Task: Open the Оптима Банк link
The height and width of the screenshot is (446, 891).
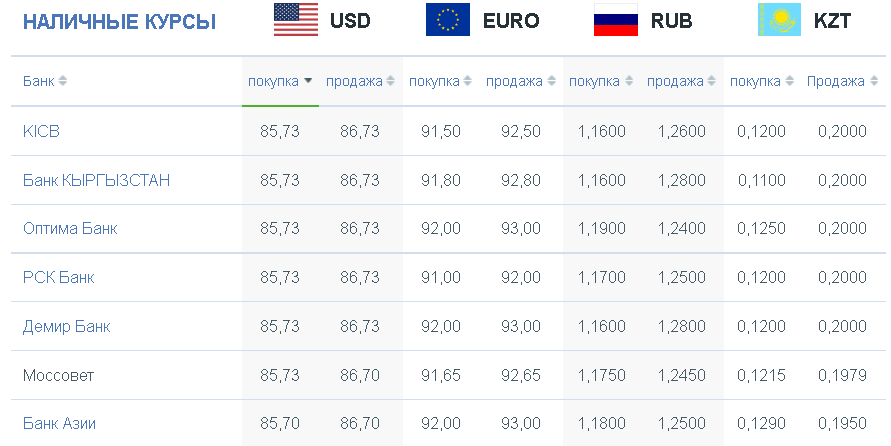Action: click(70, 228)
